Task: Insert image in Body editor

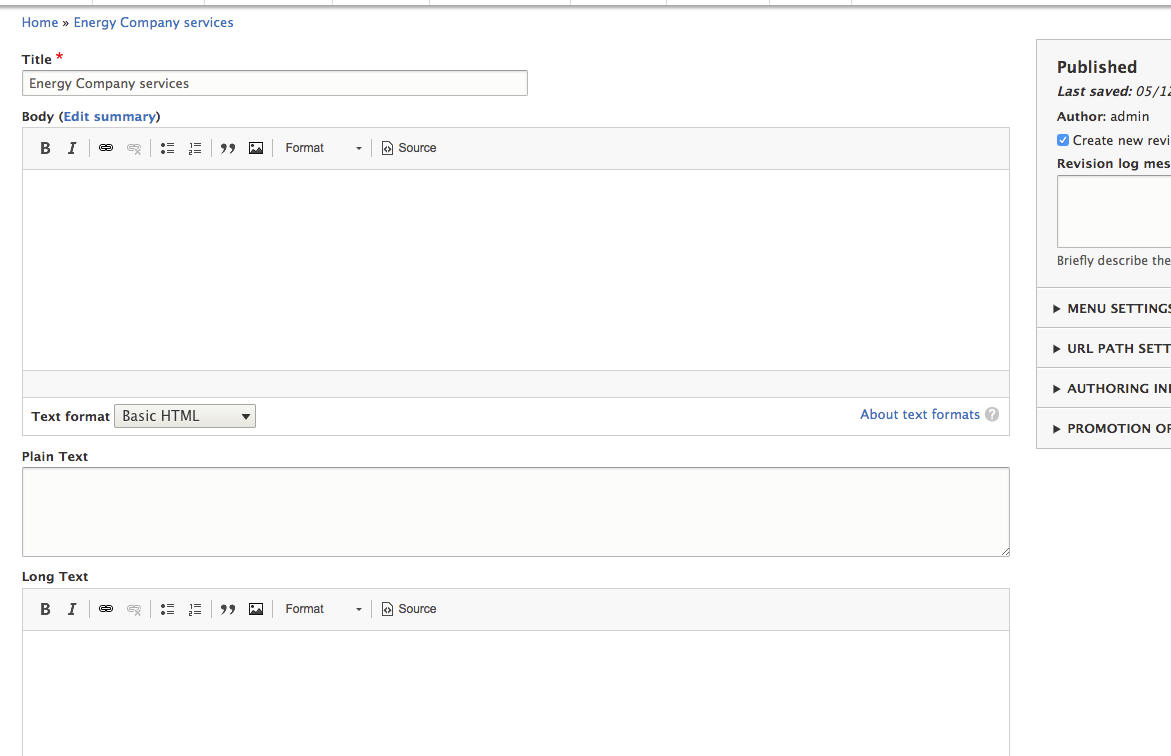Action: (256, 148)
